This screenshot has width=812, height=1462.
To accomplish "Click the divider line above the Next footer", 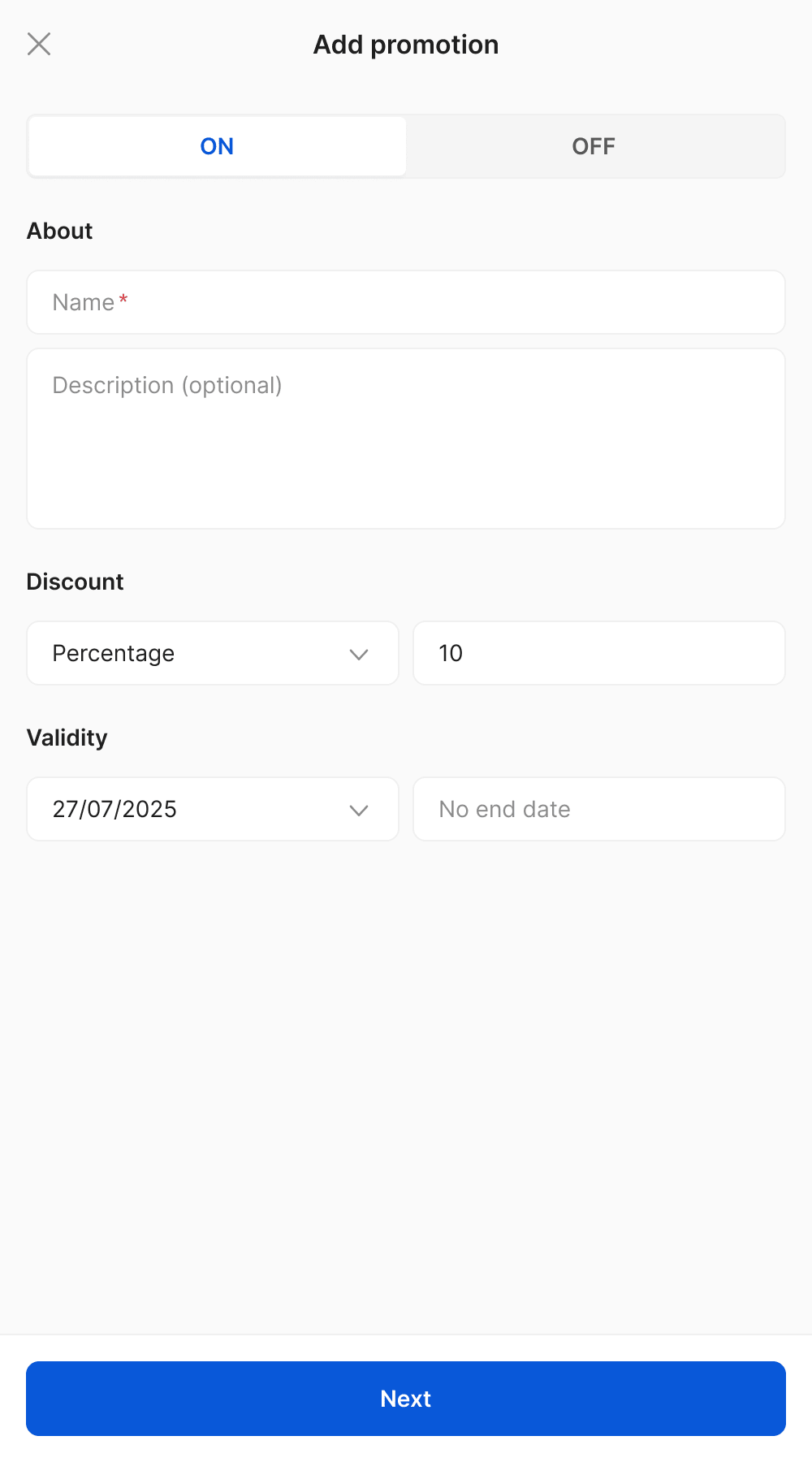I will tap(406, 1334).
